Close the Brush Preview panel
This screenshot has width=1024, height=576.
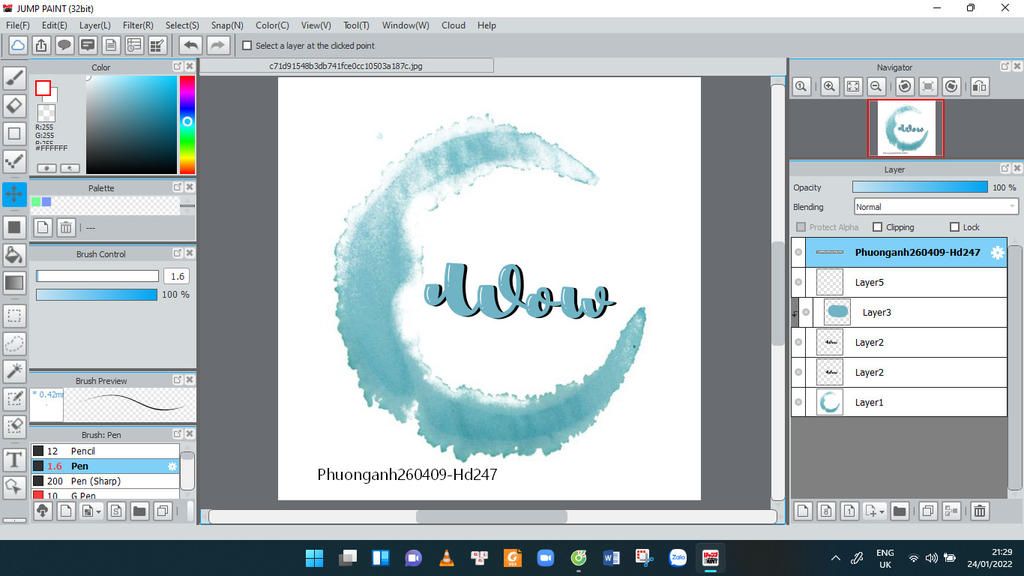point(189,380)
